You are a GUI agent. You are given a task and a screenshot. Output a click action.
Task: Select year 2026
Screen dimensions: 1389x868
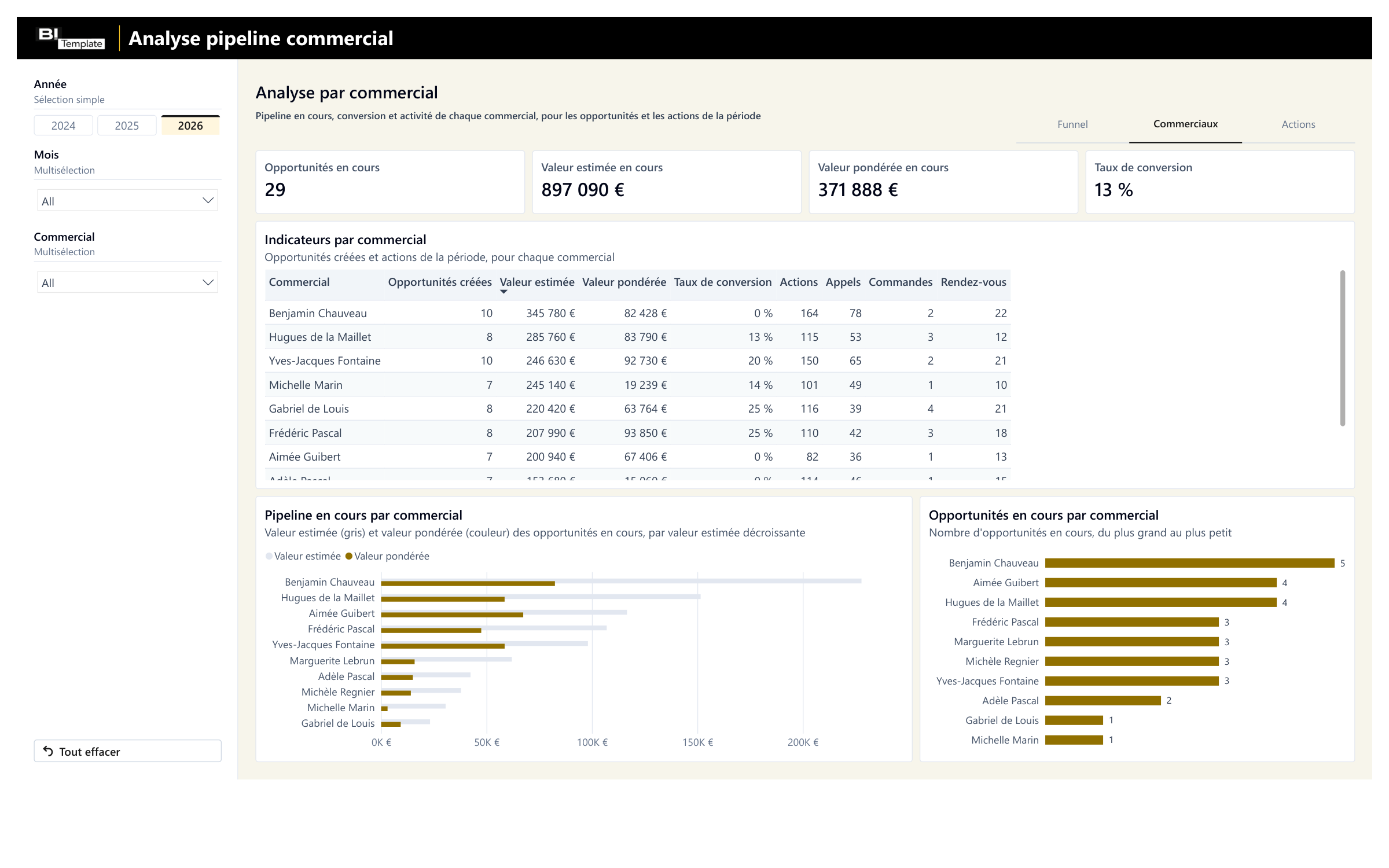pyautogui.click(x=190, y=126)
